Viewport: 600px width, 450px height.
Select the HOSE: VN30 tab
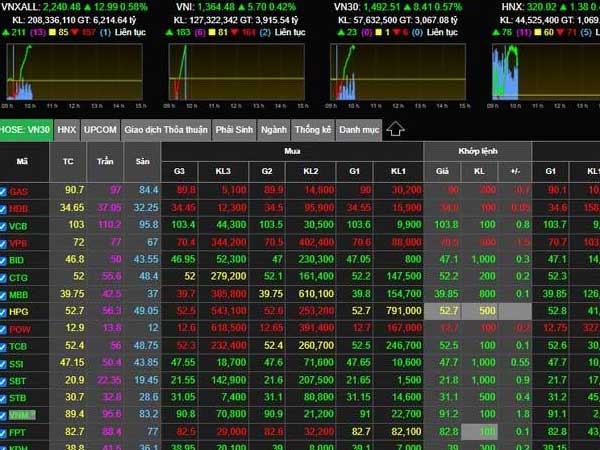pos(26,130)
